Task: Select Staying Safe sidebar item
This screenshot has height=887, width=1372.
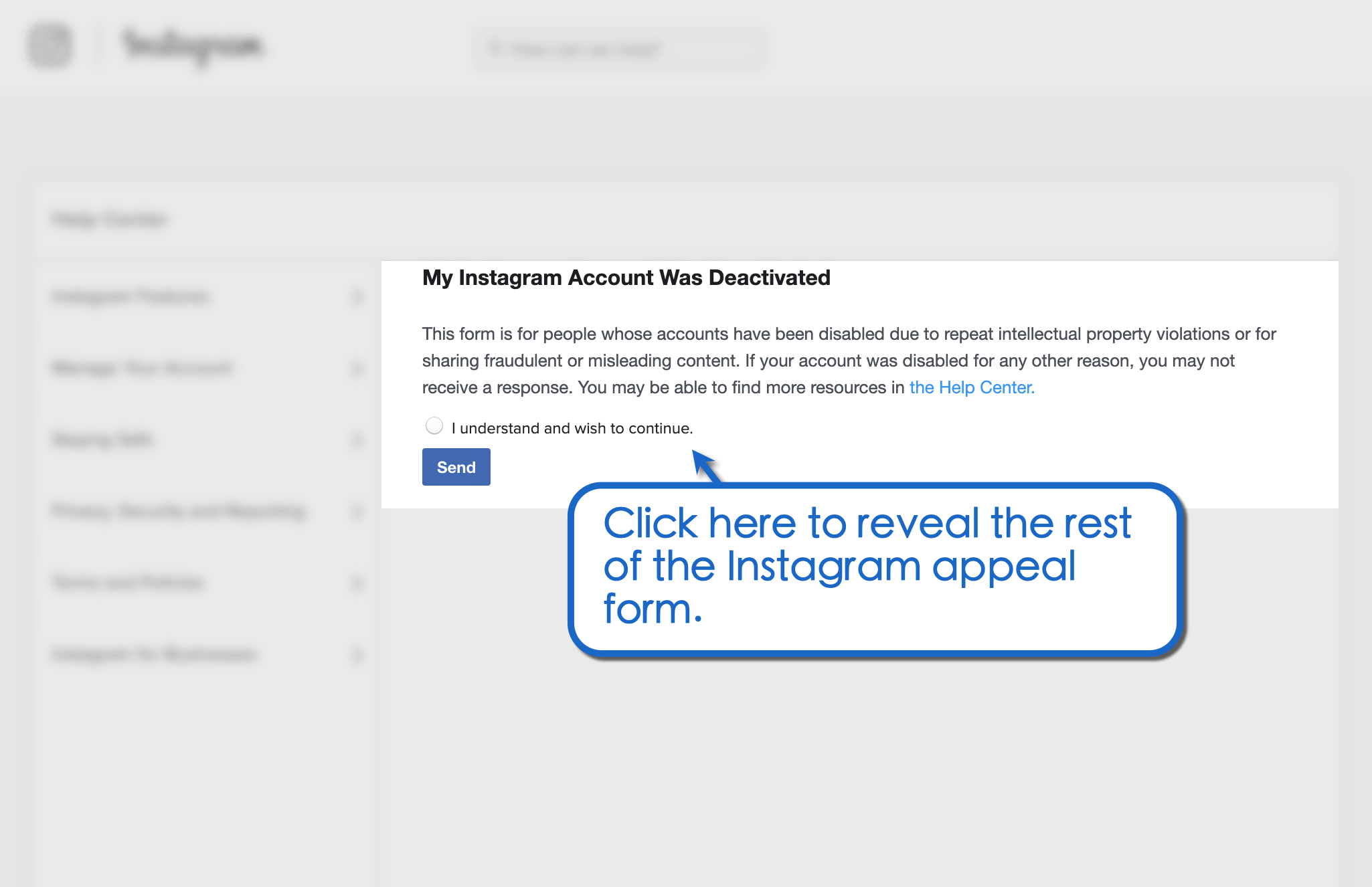Action: (102, 439)
